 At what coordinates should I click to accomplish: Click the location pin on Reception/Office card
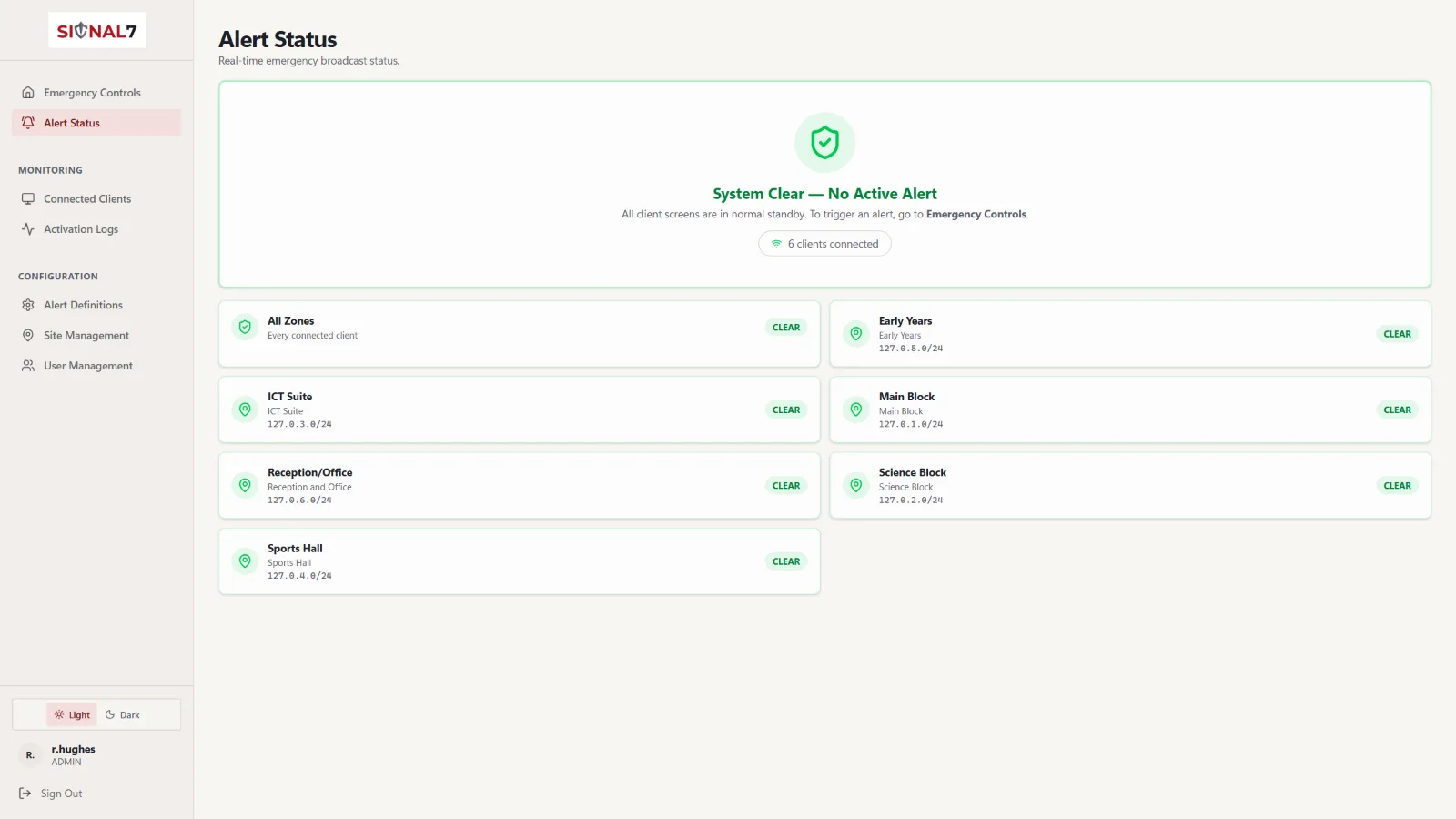pos(245,486)
